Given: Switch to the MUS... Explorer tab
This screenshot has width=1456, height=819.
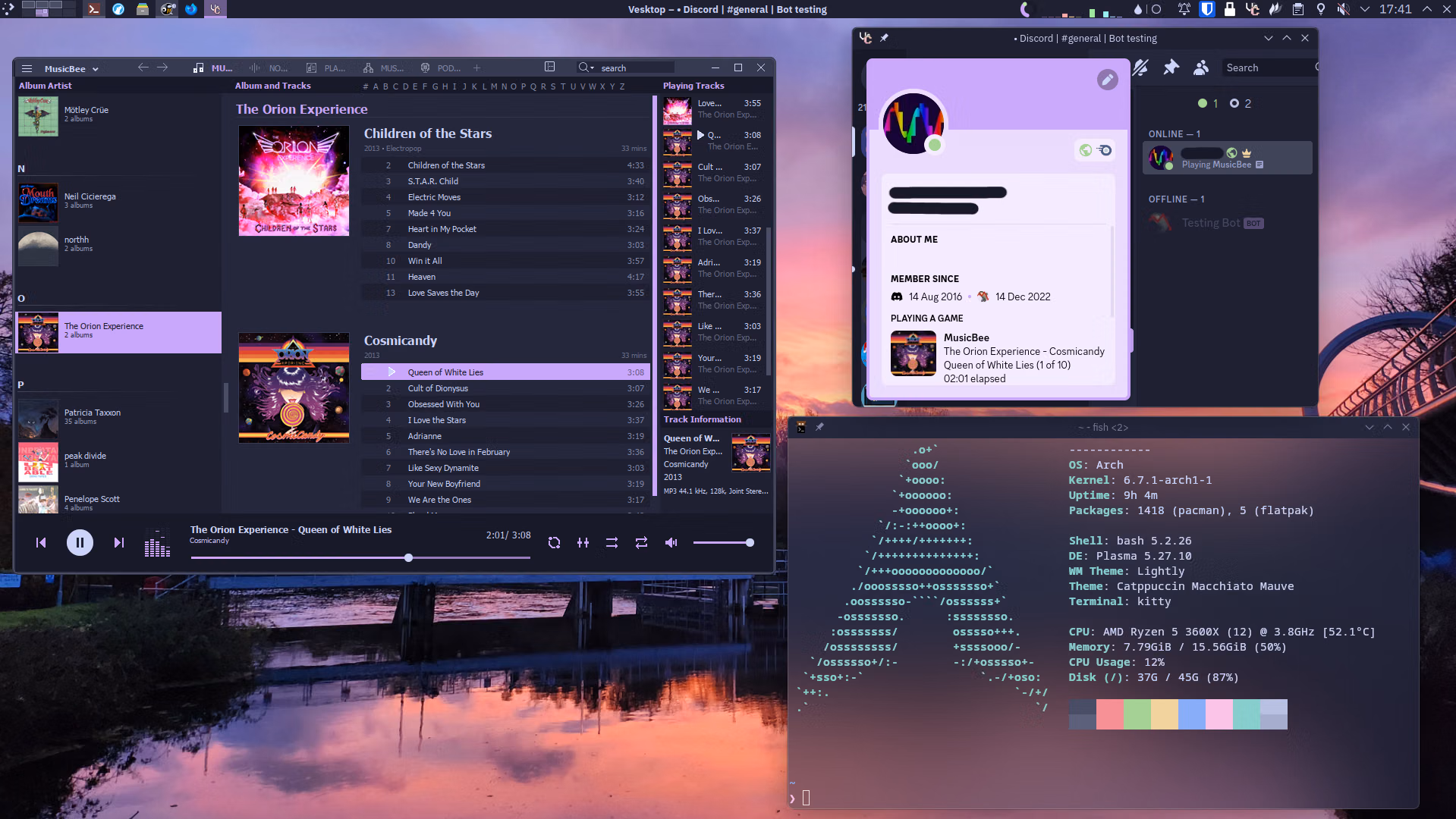Looking at the screenshot, I should click(383, 68).
